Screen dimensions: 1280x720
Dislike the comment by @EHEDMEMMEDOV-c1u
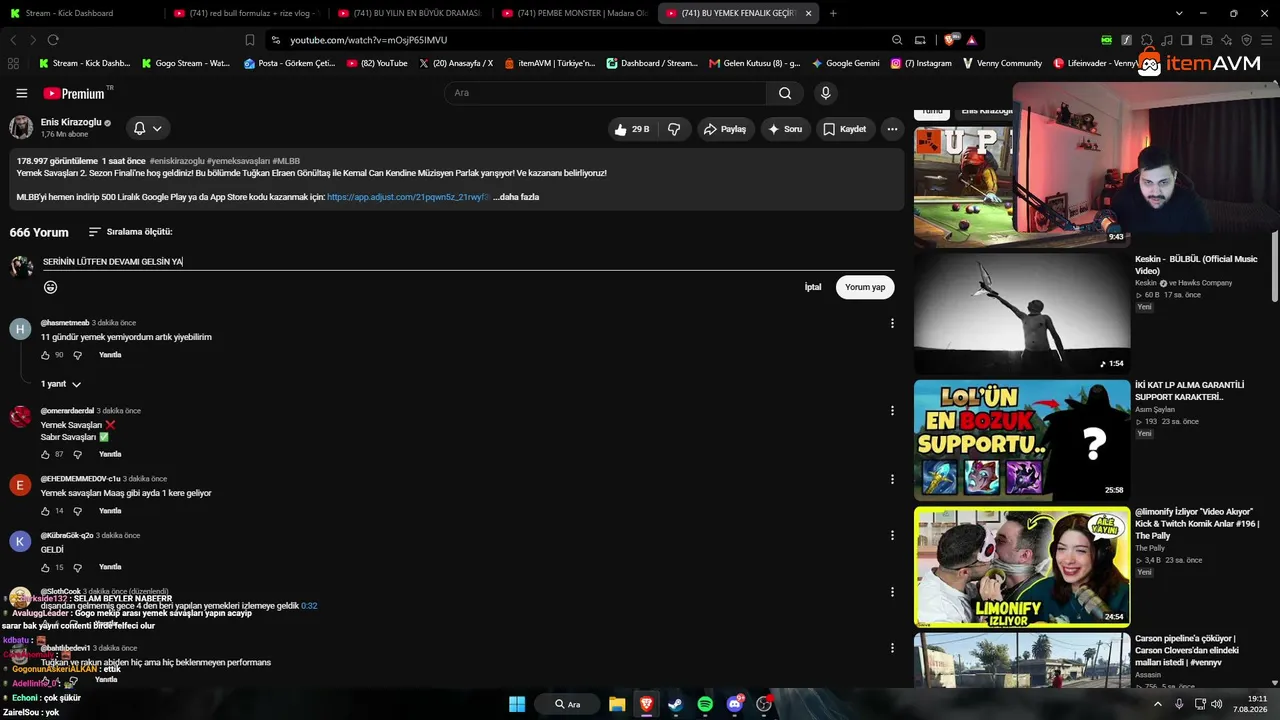(77, 511)
